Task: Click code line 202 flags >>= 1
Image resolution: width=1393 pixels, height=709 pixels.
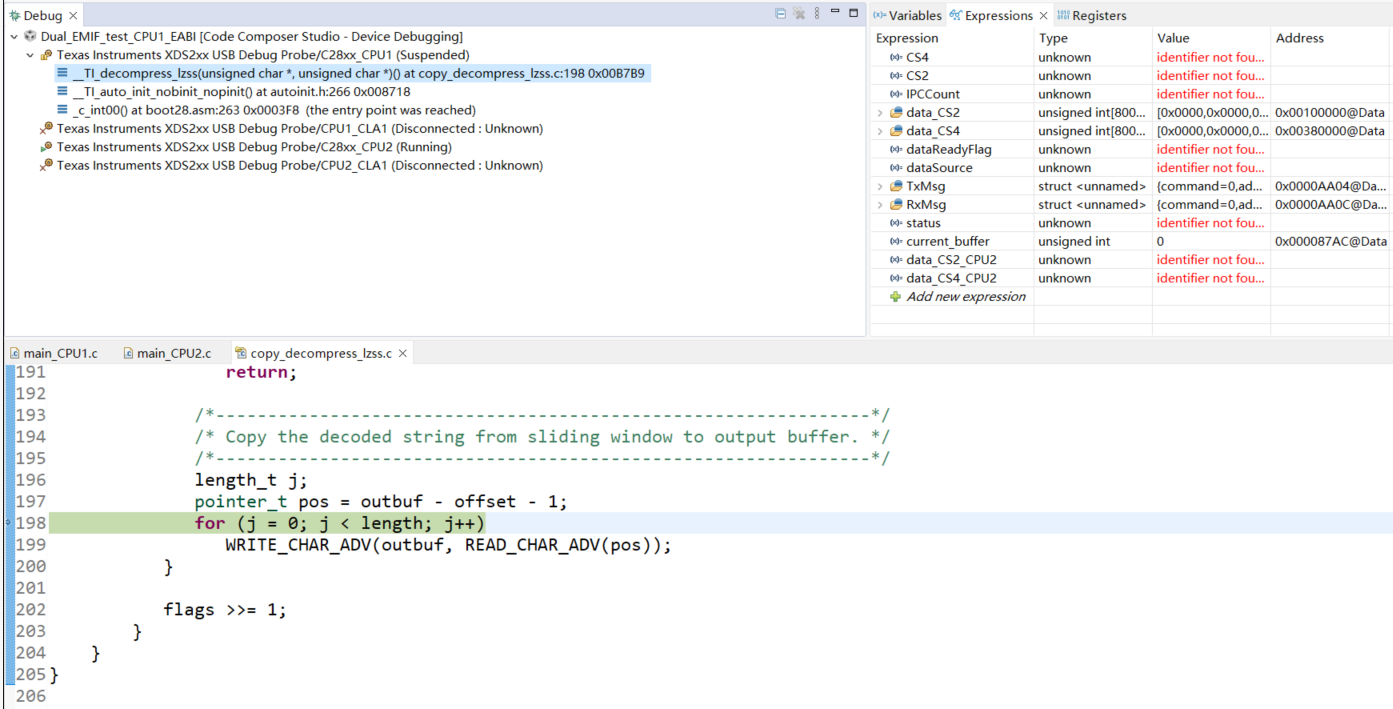Action: coord(225,610)
